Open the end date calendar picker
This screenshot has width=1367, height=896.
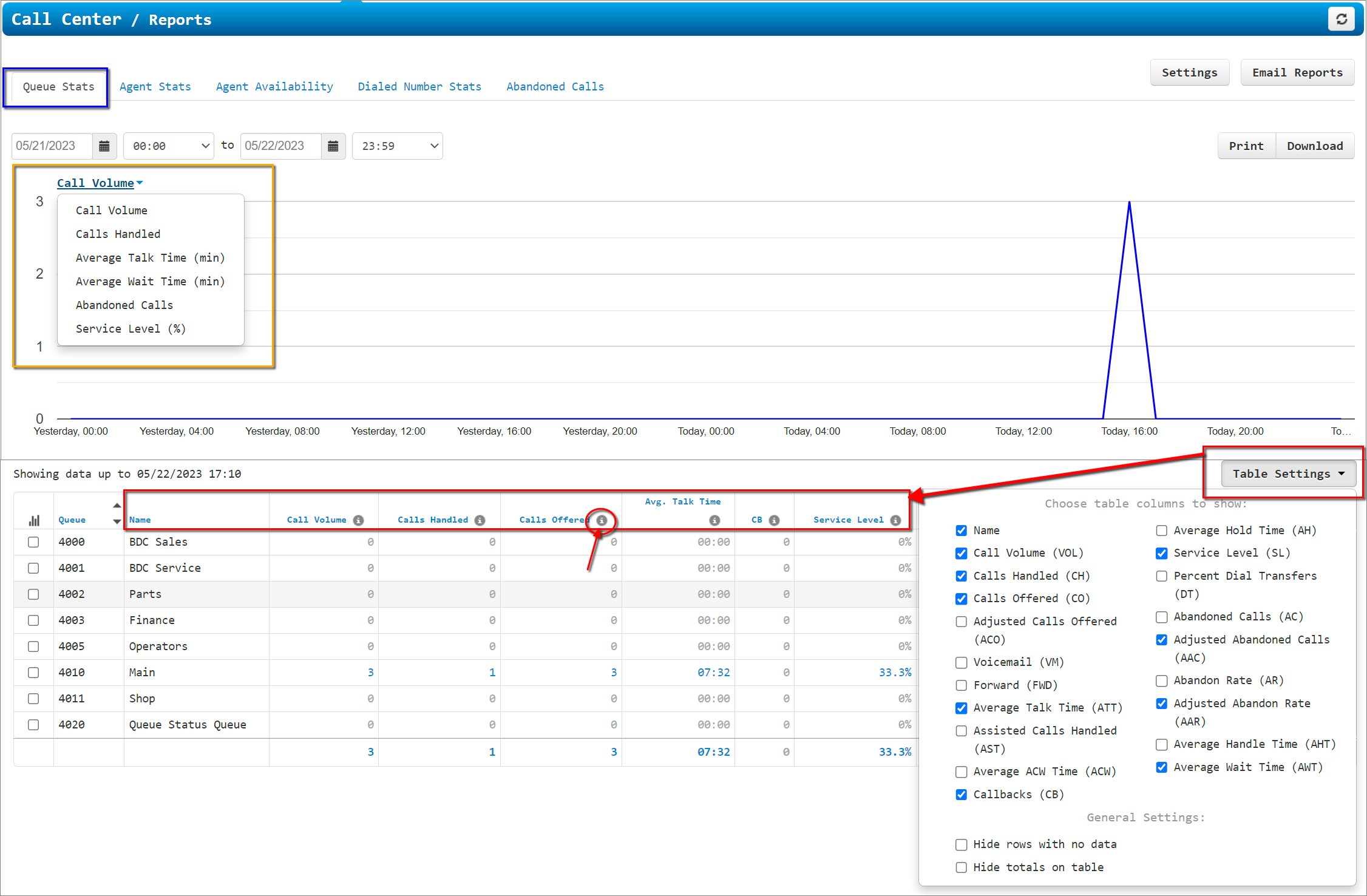point(333,146)
